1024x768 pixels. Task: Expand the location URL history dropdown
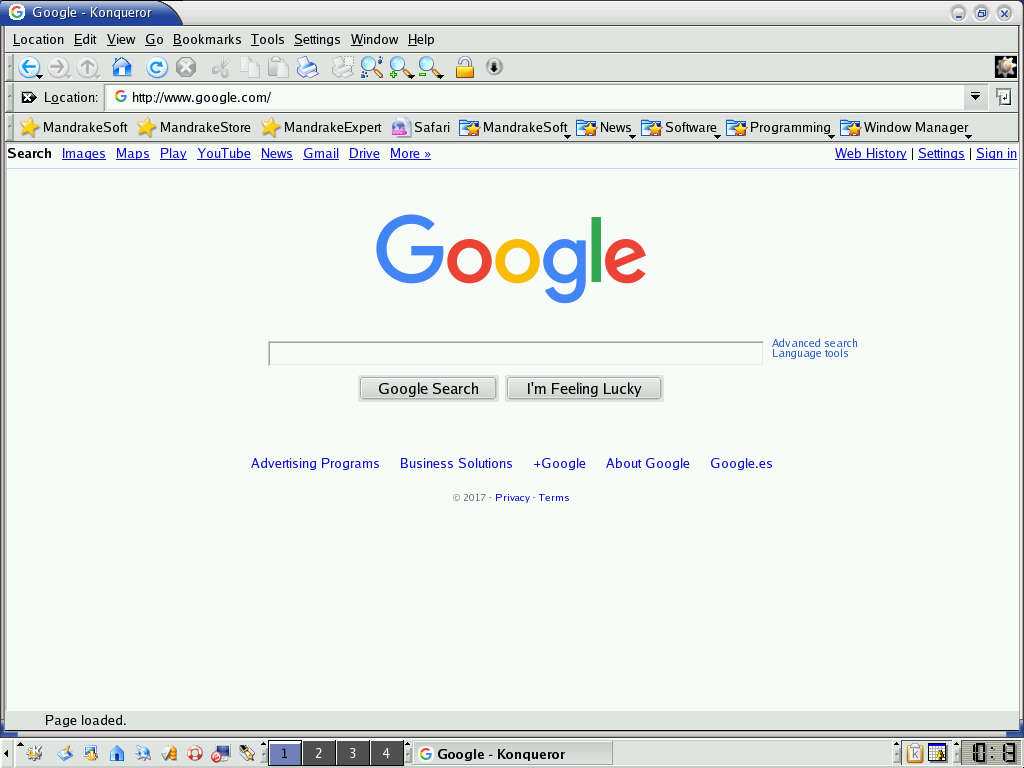click(975, 97)
